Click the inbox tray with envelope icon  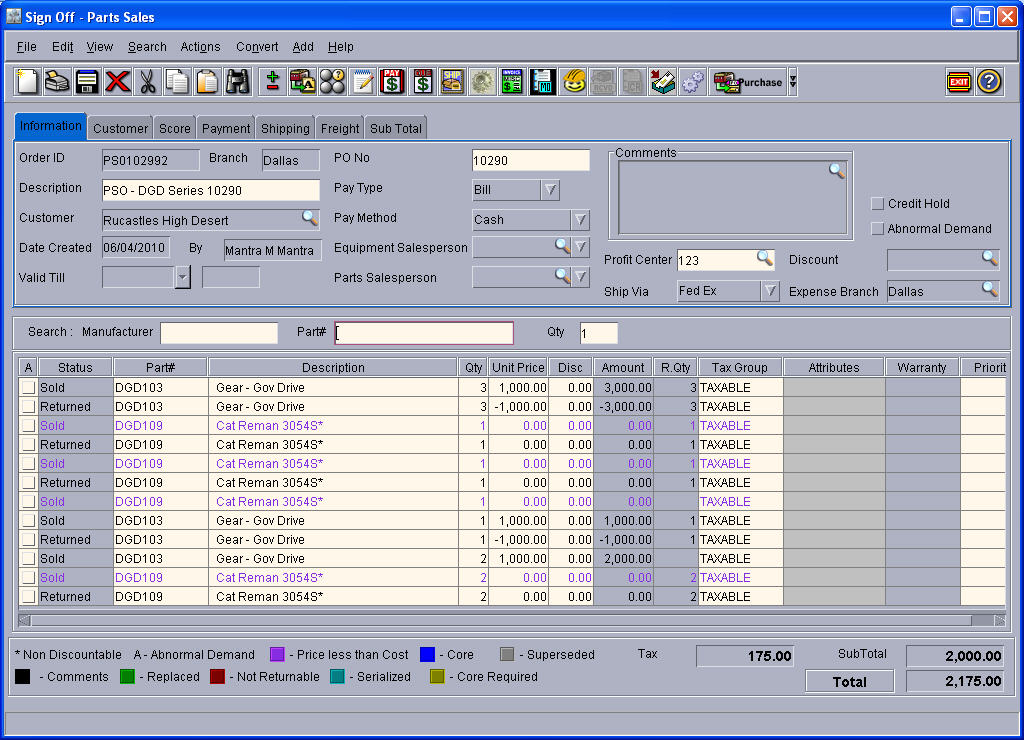pyautogui.click(x=663, y=82)
